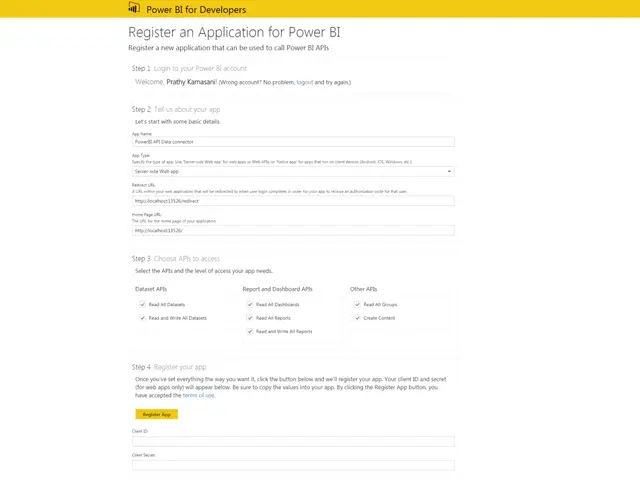Open the terms of use link

[198, 395]
